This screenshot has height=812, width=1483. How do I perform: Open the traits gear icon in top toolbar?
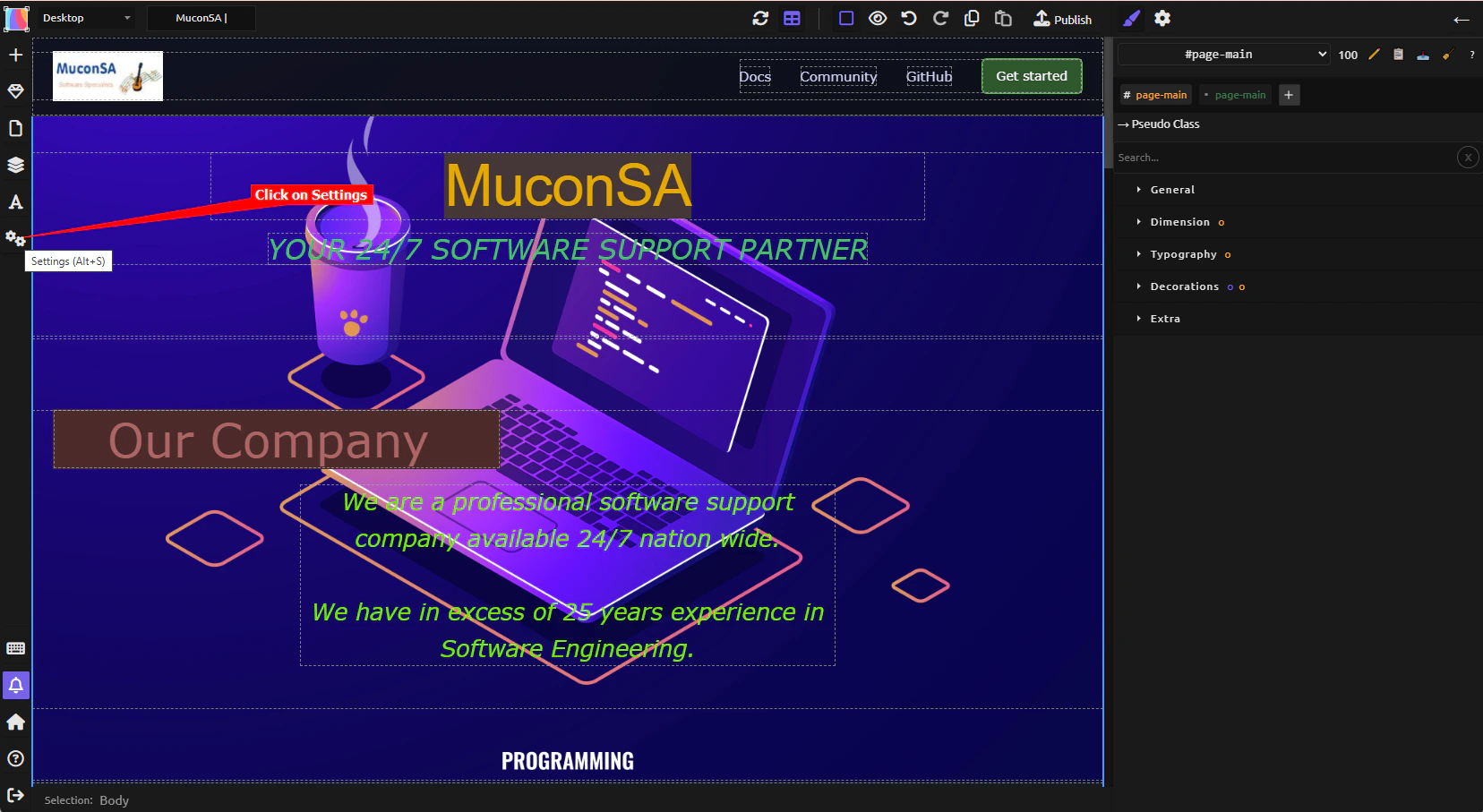[x=1162, y=18]
